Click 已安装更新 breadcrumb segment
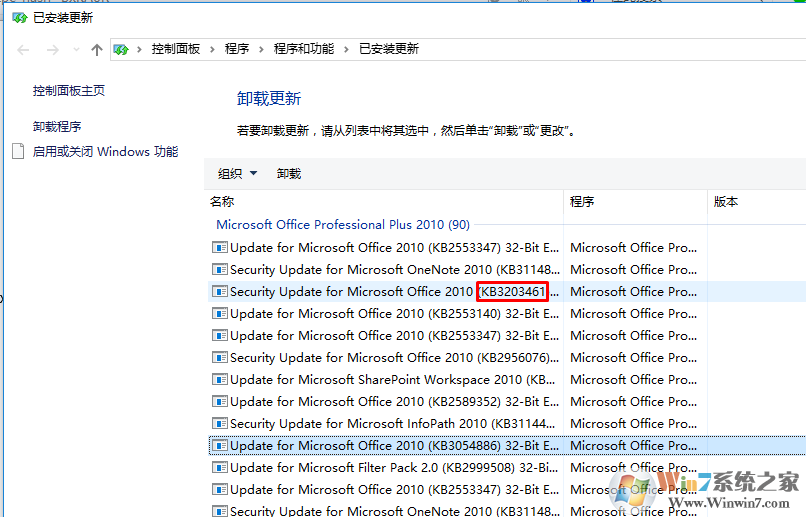The width and height of the screenshot is (806, 517). pyautogui.click(x=389, y=49)
